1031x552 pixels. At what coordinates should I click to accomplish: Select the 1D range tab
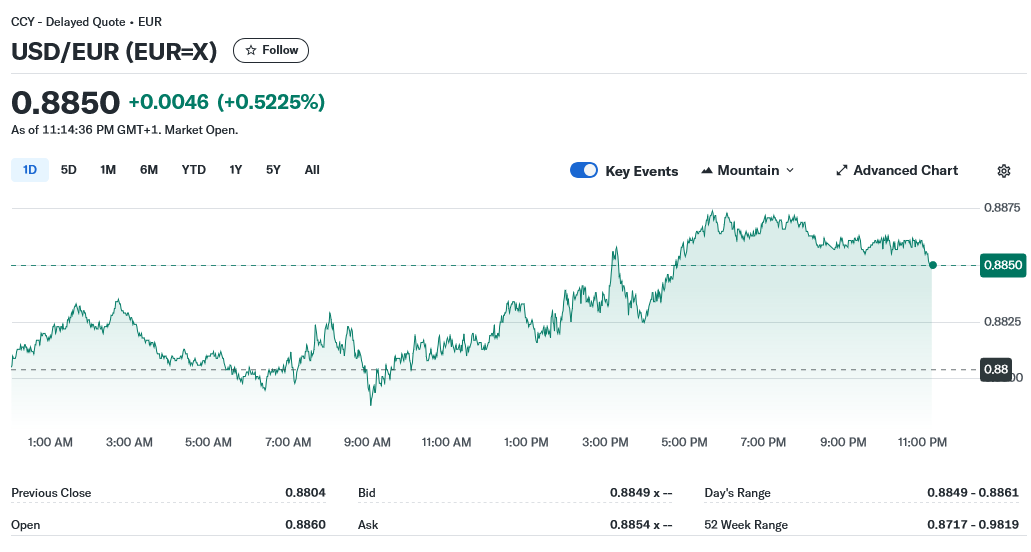coord(30,170)
